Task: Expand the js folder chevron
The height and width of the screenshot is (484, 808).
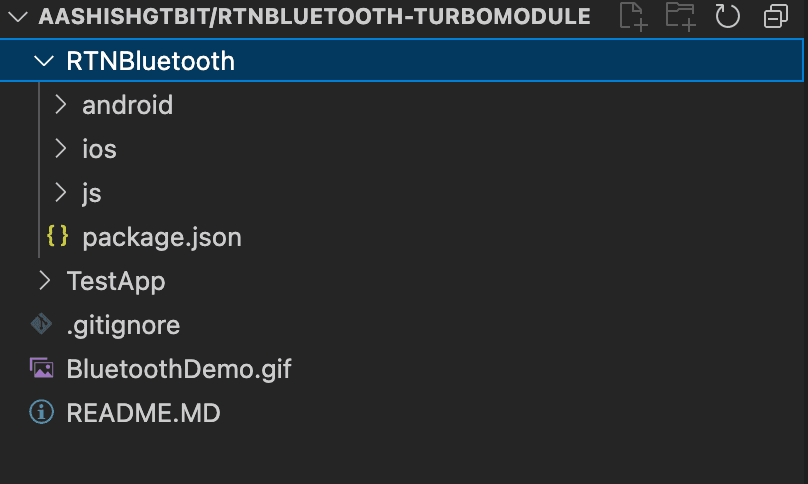Action: click(x=60, y=193)
